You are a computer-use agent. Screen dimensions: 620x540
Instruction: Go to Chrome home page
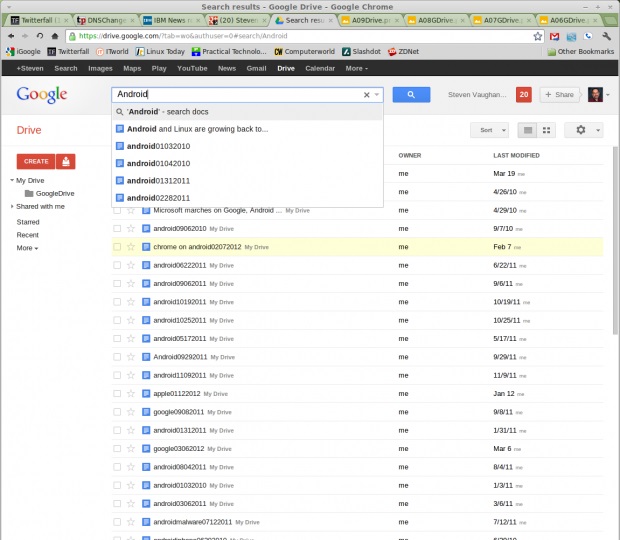tap(55, 36)
